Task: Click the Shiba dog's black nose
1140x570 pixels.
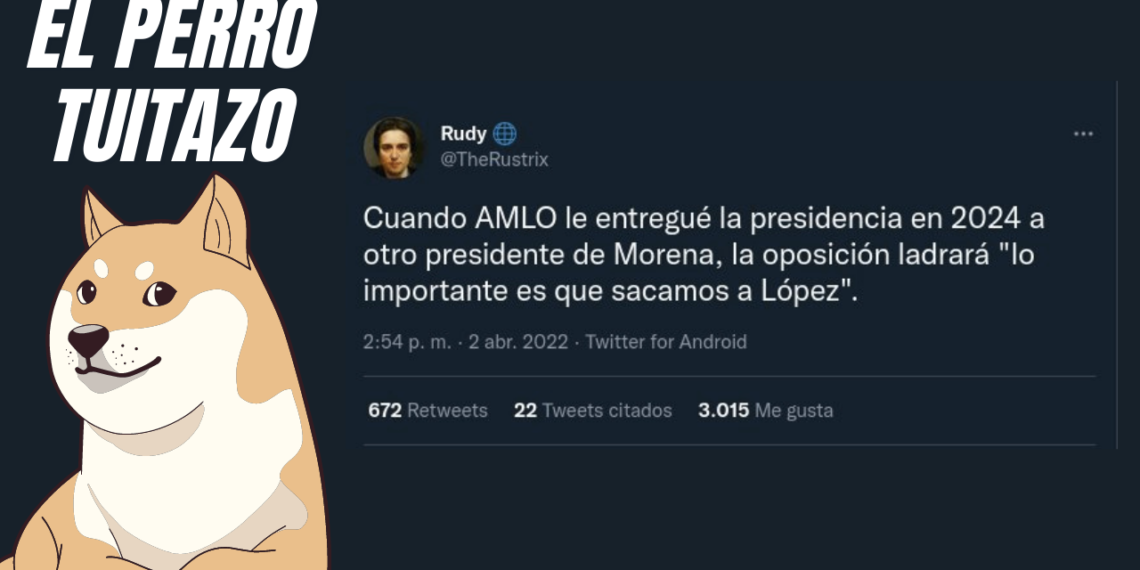Action: pyautogui.click(x=88, y=340)
